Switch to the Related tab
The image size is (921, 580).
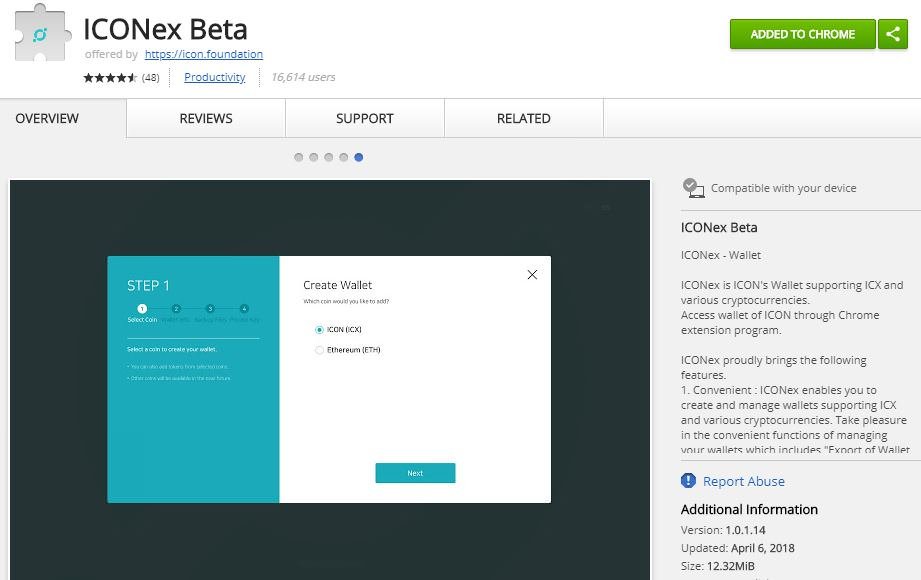tap(524, 118)
